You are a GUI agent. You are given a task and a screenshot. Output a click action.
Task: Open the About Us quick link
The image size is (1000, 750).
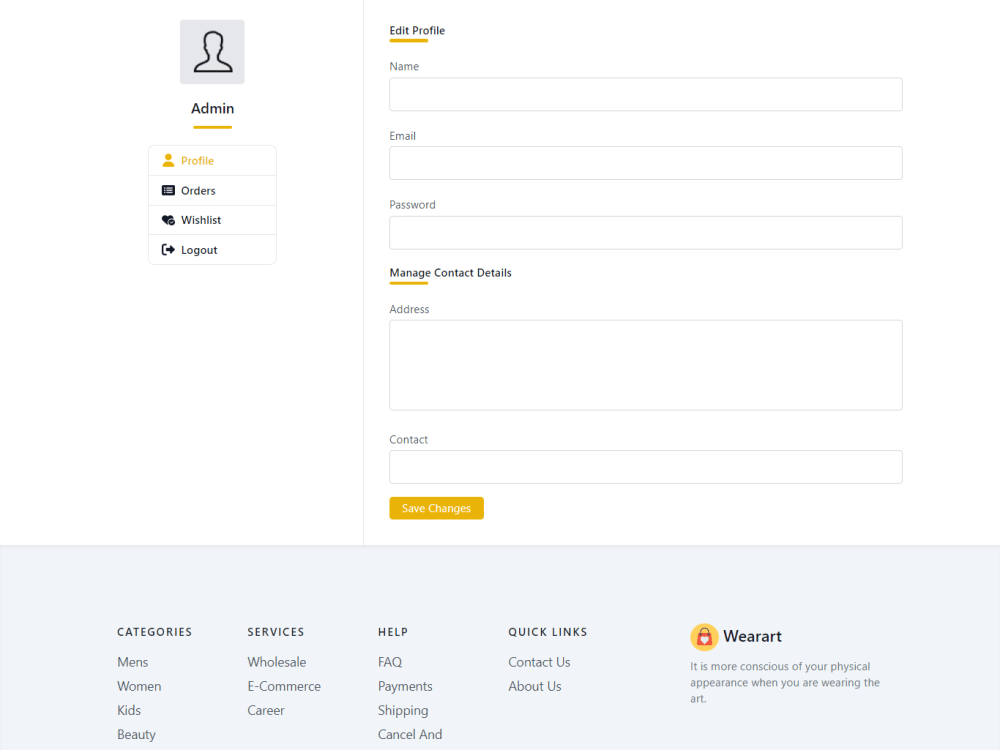(x=535, y=686)
